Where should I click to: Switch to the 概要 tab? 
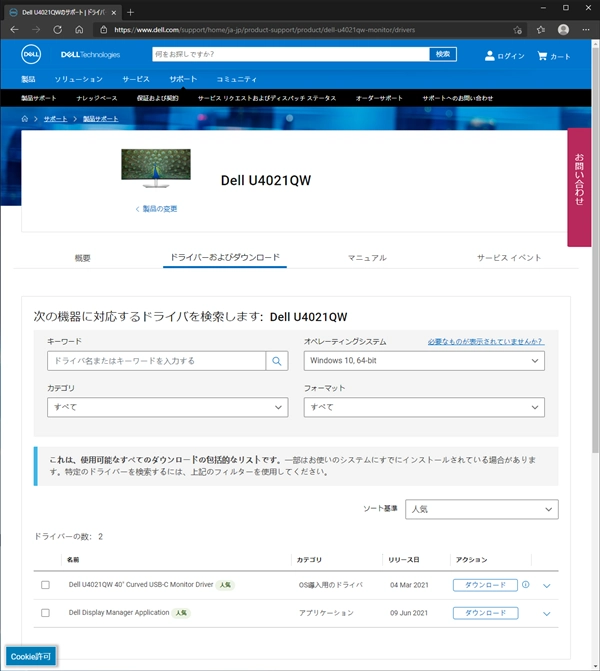click(83, 258)
